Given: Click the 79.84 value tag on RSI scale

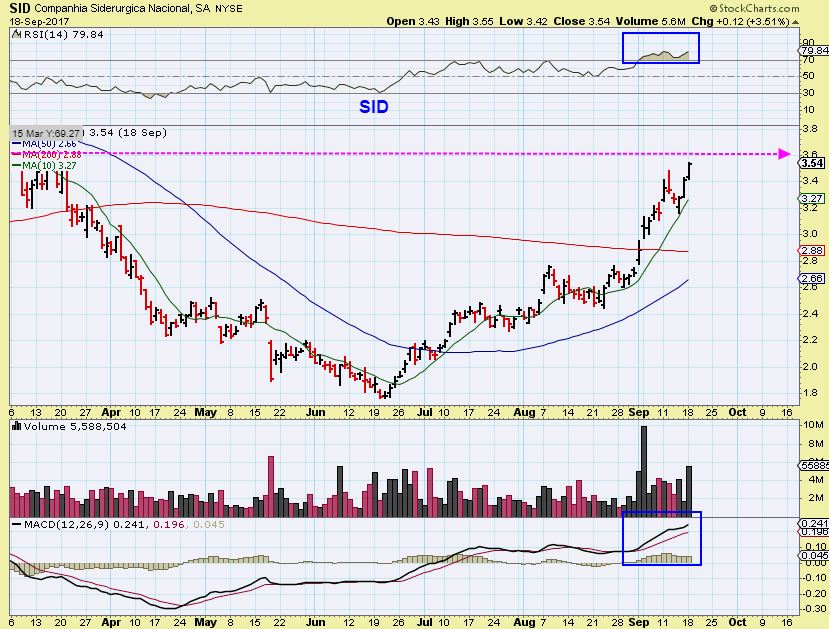Looking at the screenshot, I should pyautogui.click(x=815, y=51).
